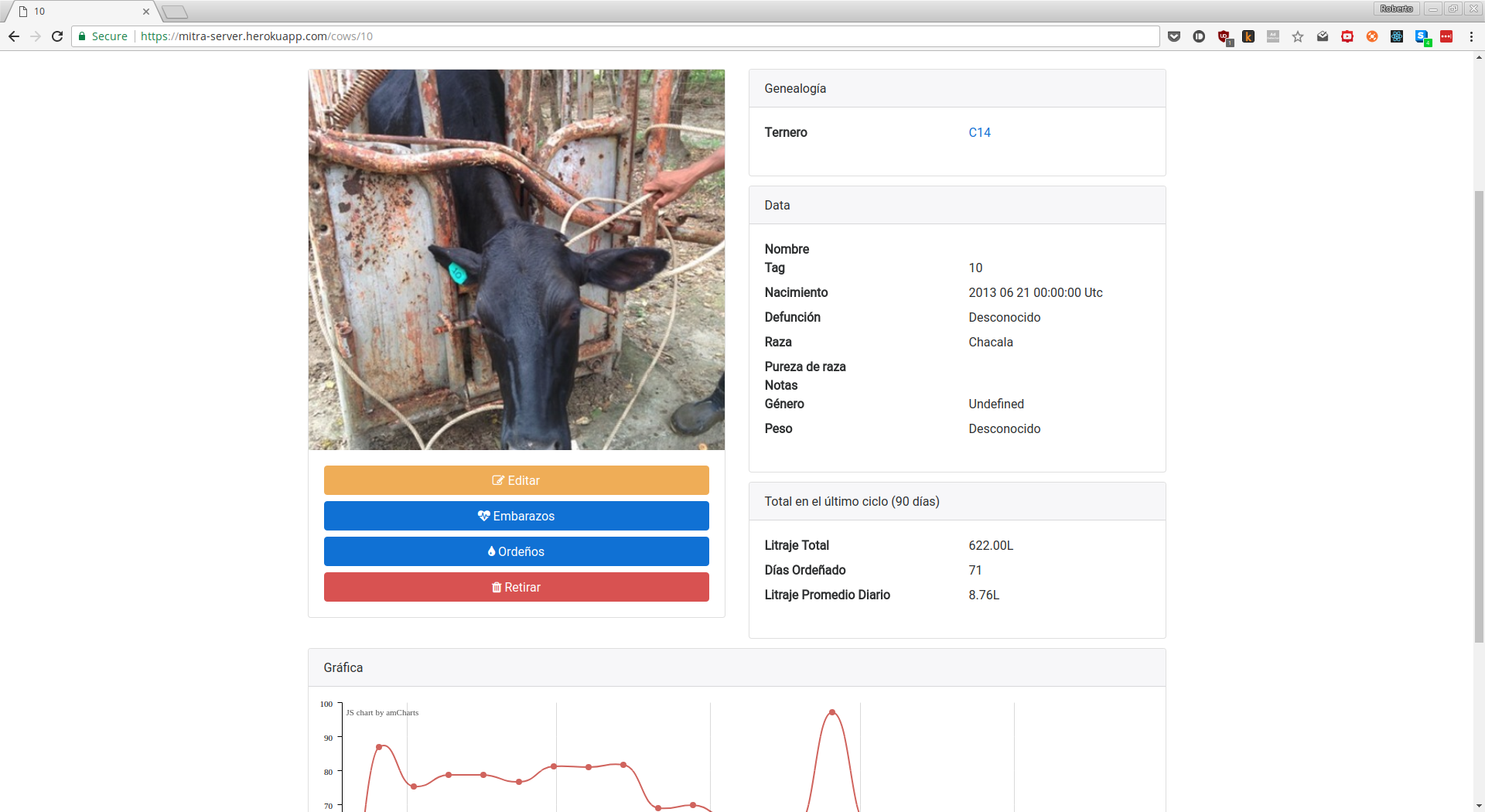Viewport: 1485px width, 812px height.
Task: Click the 'Pureza de raza' label
Action: point(804,367)
